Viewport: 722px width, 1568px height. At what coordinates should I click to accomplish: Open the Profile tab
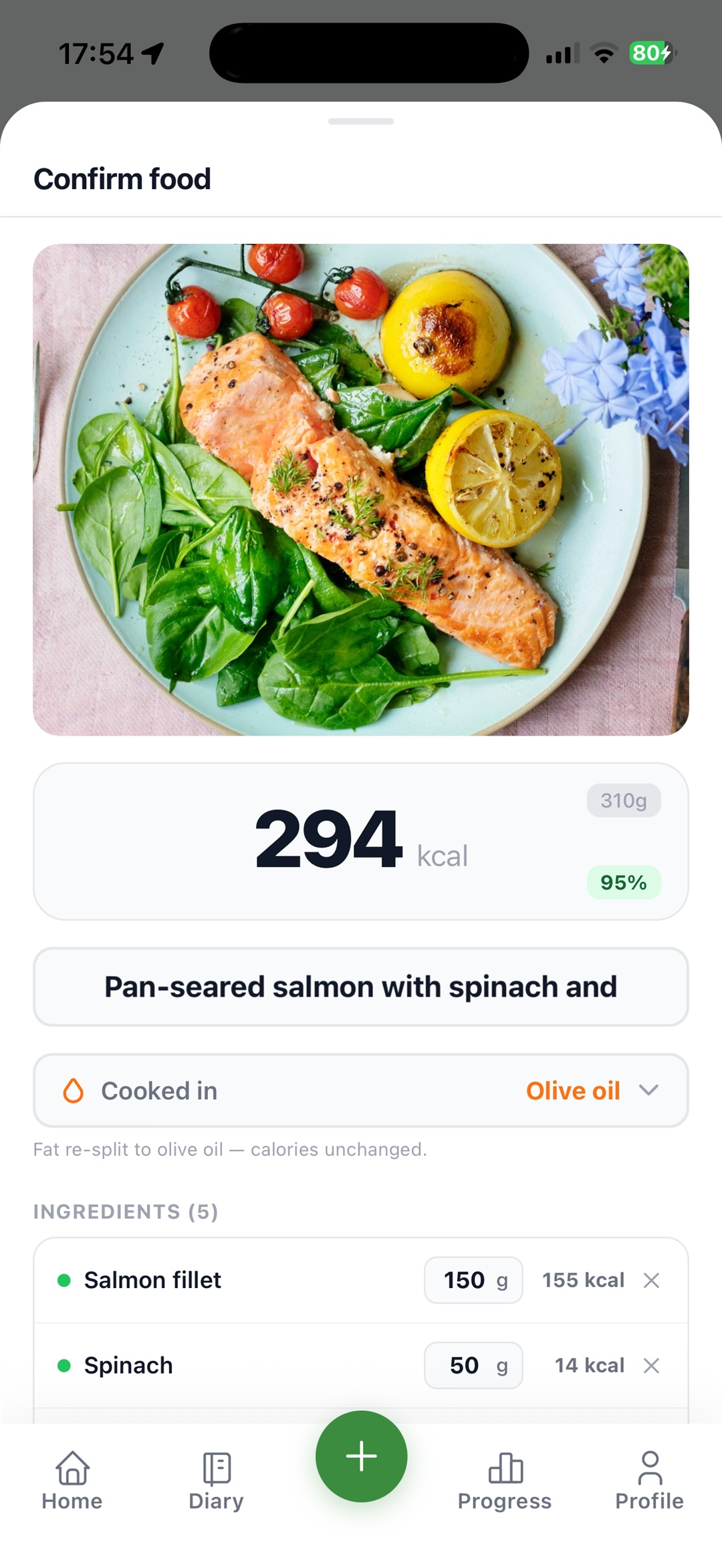(649, 1481)
